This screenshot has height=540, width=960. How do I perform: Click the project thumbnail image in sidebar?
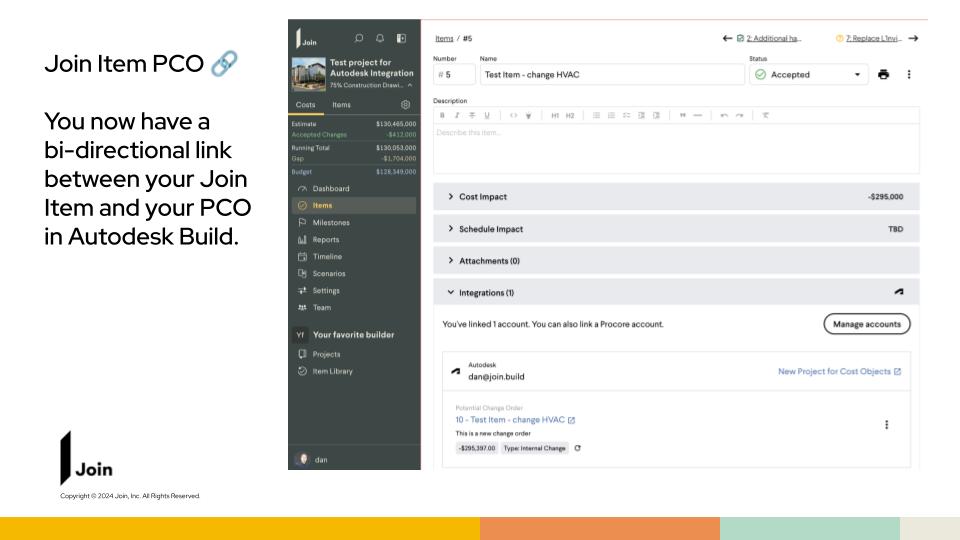(x=309, y=74)
